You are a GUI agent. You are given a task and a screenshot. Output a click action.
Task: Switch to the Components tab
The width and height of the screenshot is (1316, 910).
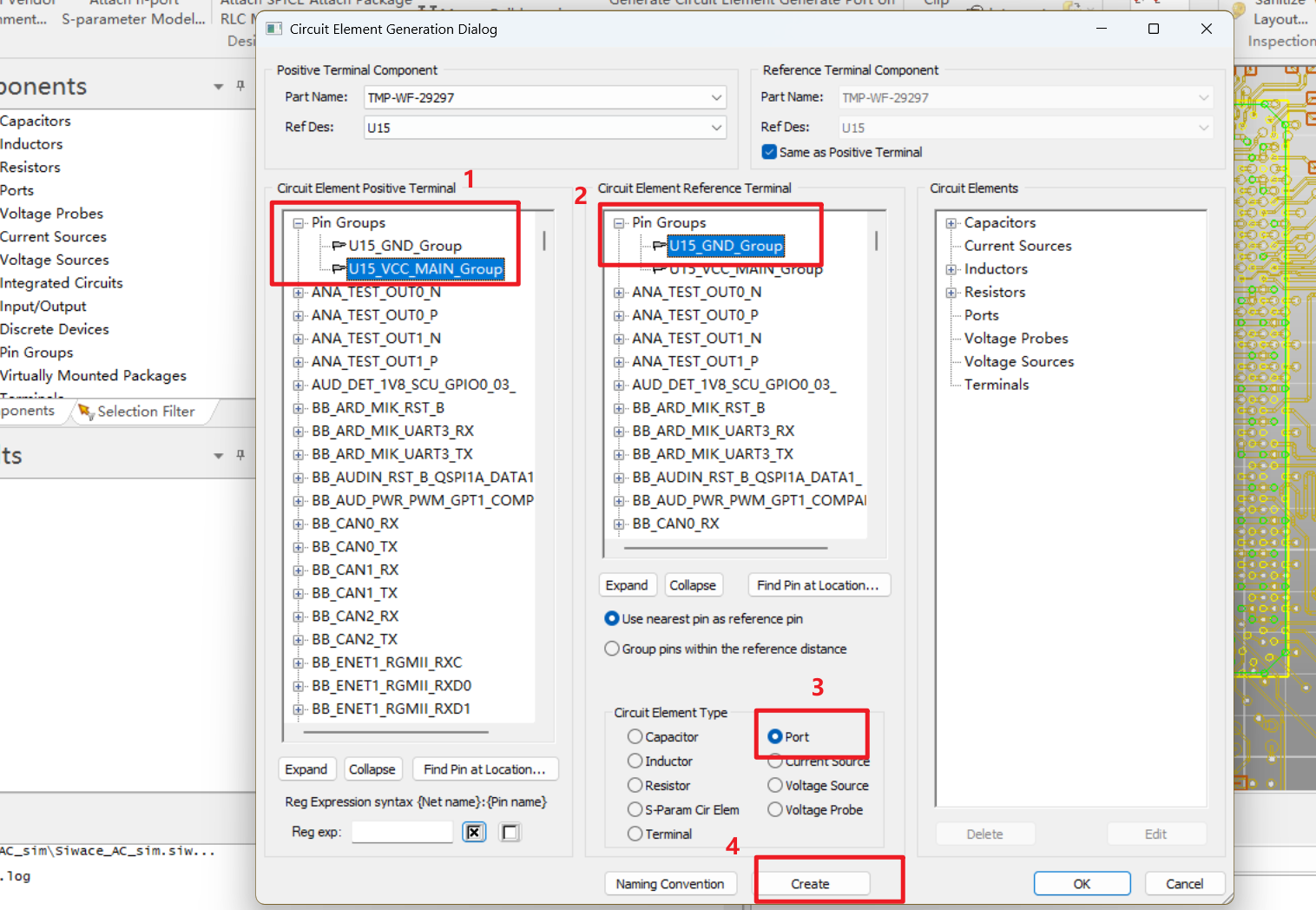point(28,411)
